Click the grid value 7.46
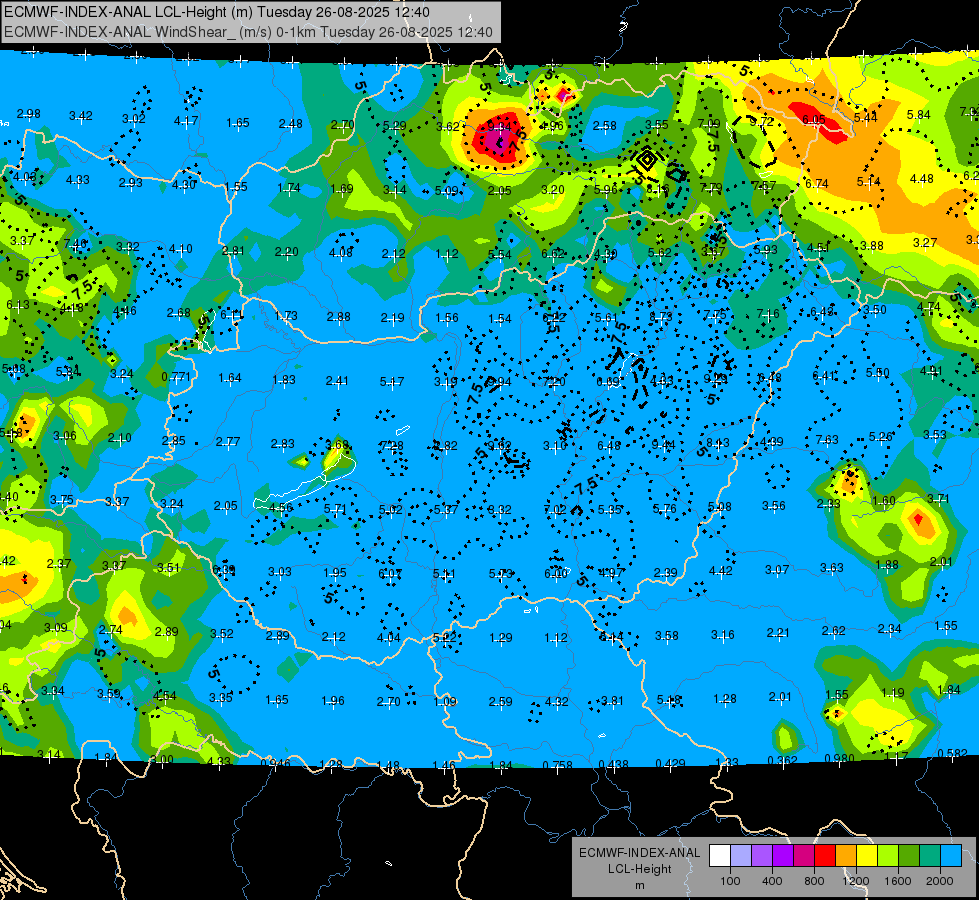 point(75,244)
